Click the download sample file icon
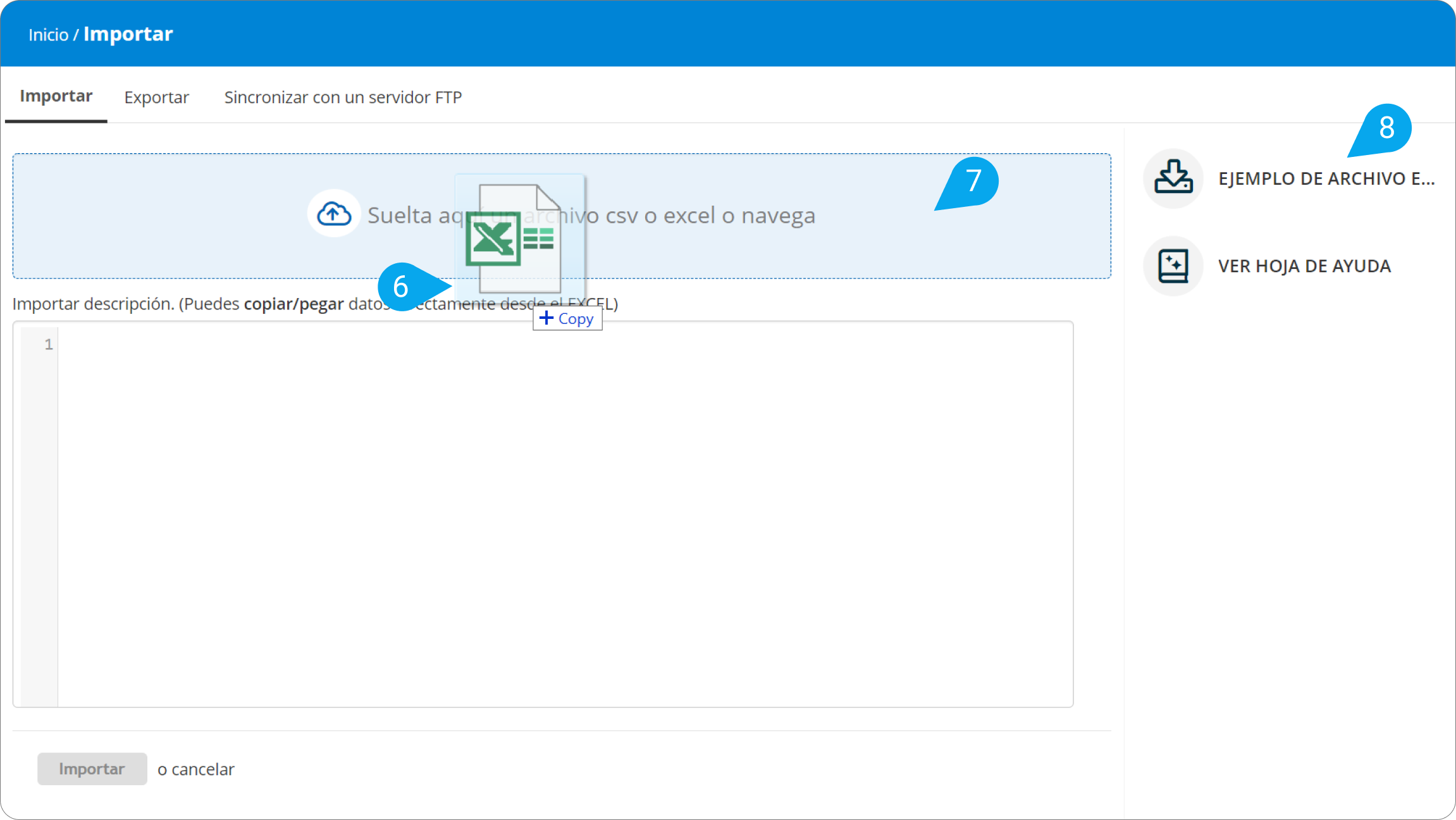This screenshot has height=820, width=1456. (1173, 178)
